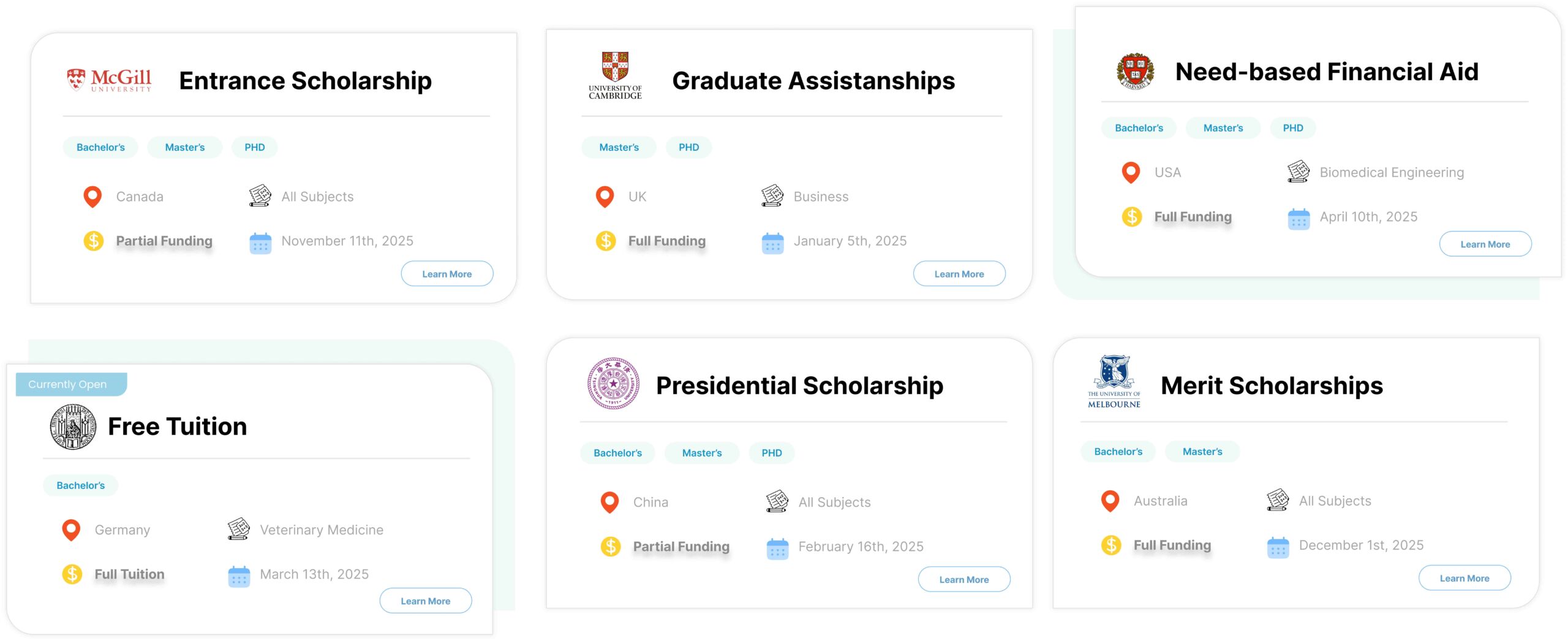
Task: Click the Free Tuition card's university seal
Action: pos(73,427)
